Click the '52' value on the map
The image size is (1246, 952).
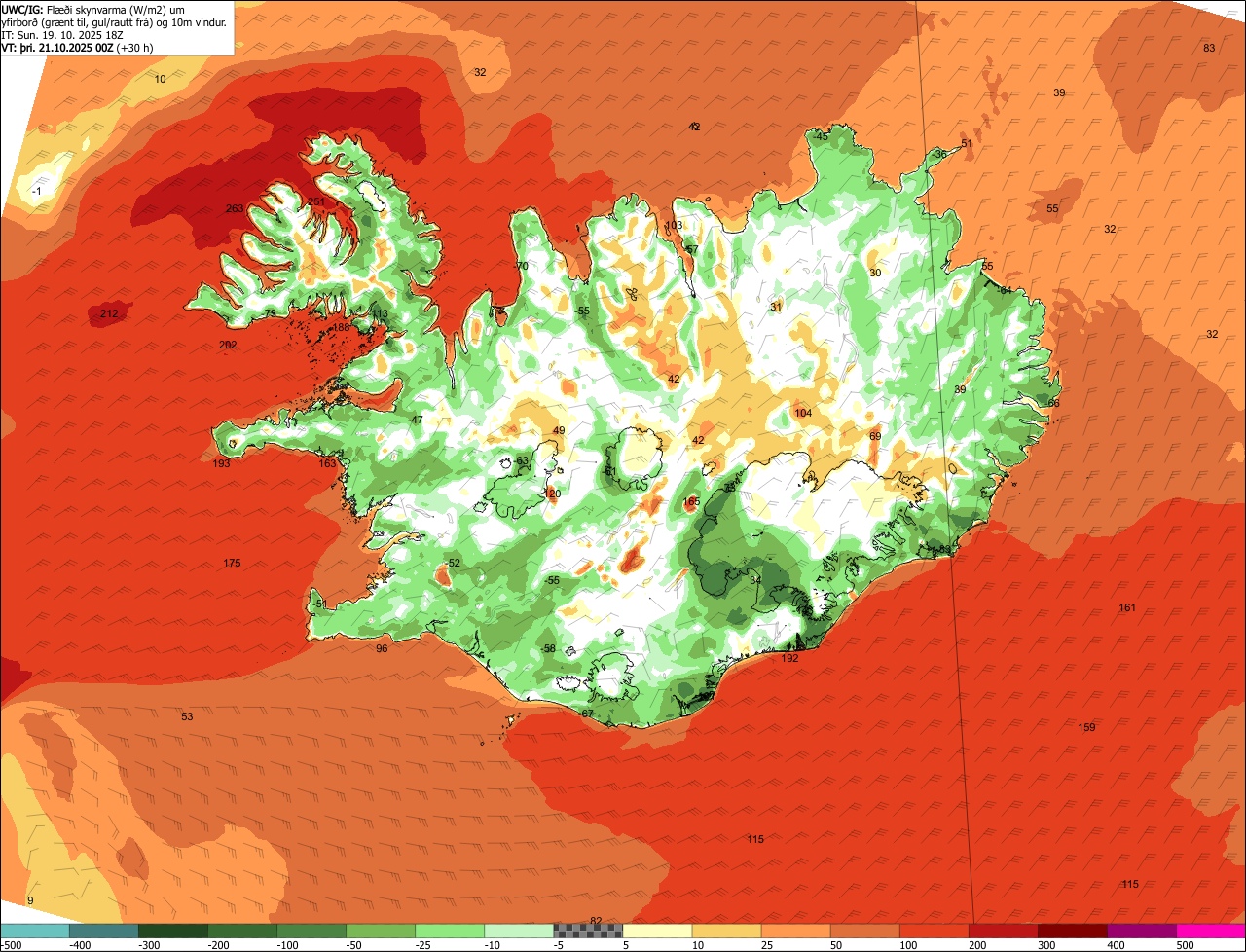(454, 563)
